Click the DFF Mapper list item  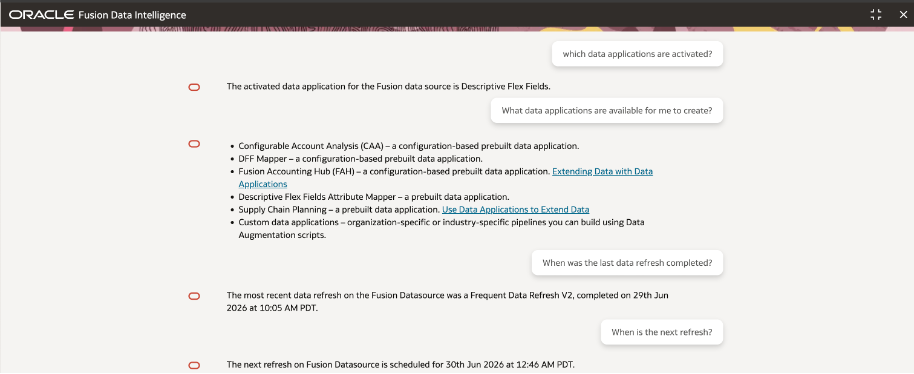(360, 158)
